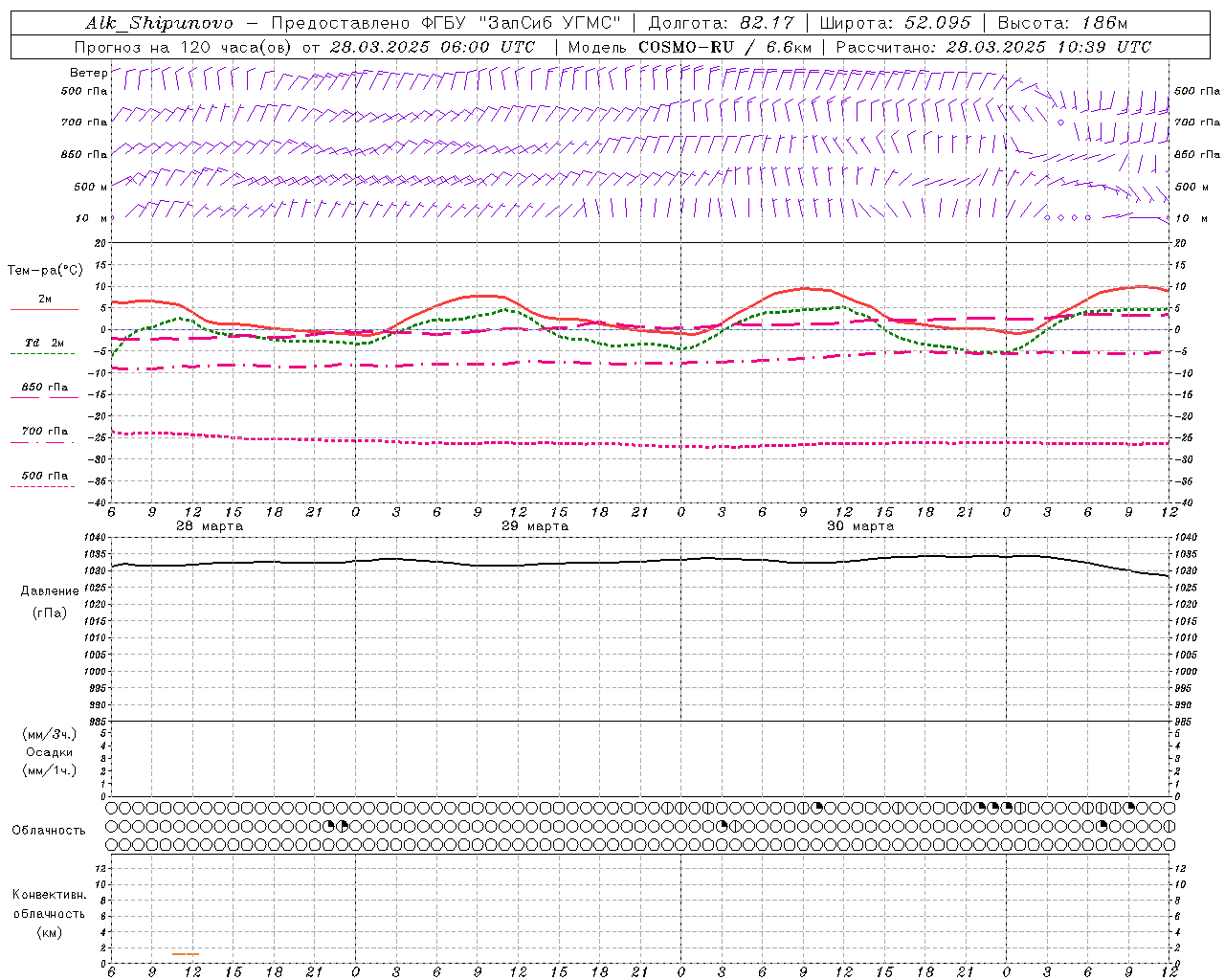
Task: Click the 700 гПа temperature legend entry under Td 2м
Action: 44,432
